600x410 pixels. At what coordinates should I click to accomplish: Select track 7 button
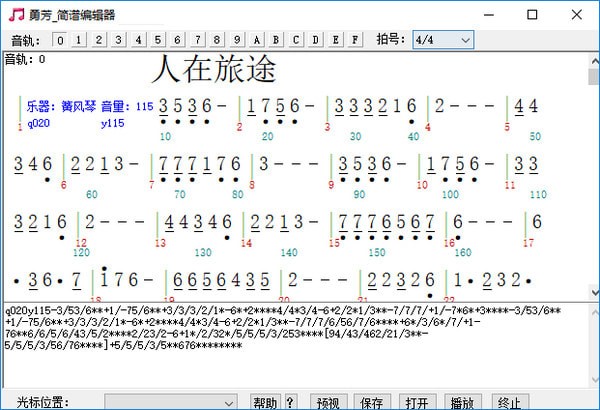[x=197, y=40]
